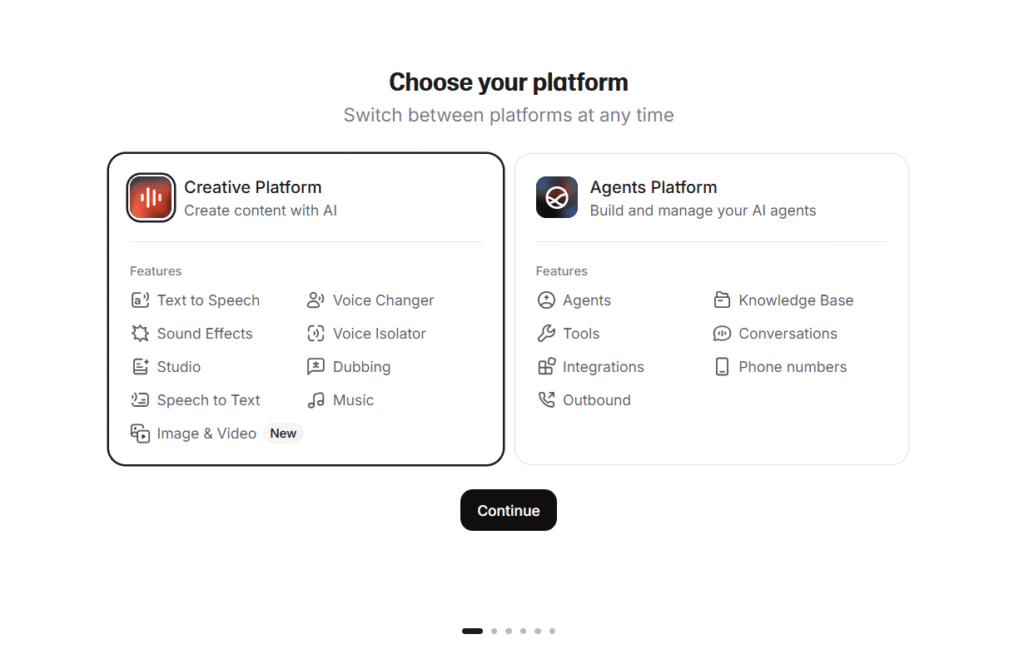
Task: Click the New badge beside Image & Video
Action: click(x=283, y=433)
